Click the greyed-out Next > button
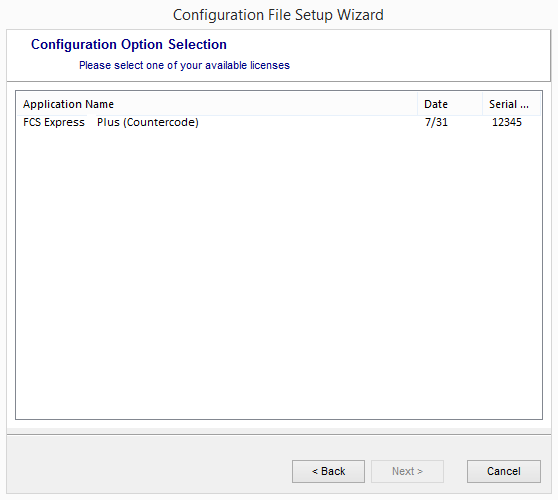Image resolution: width=558 pixels, height=500 pixels. coord(407,471)
